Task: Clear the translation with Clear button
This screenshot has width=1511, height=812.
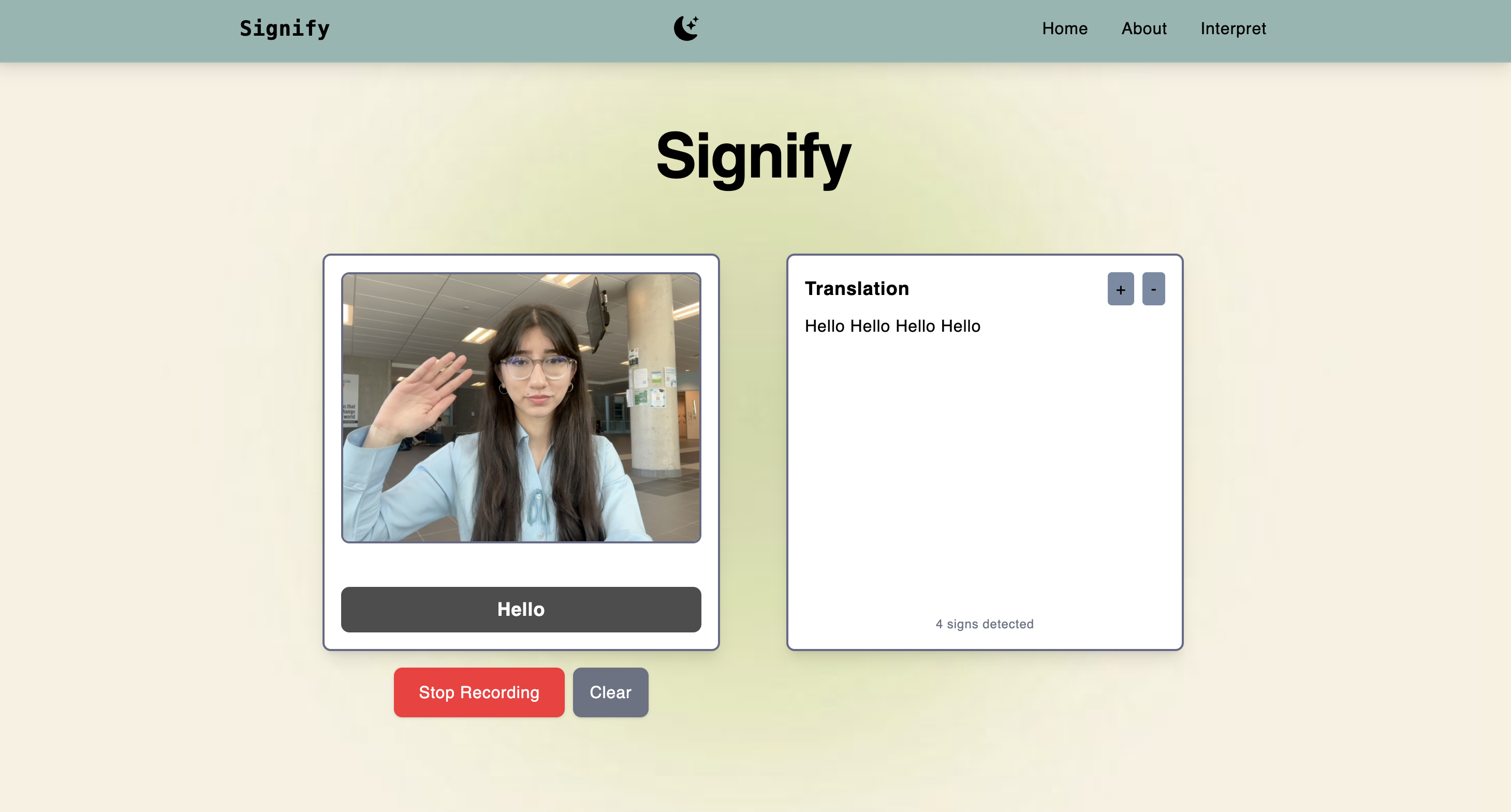Action: [x=610, y=692]
